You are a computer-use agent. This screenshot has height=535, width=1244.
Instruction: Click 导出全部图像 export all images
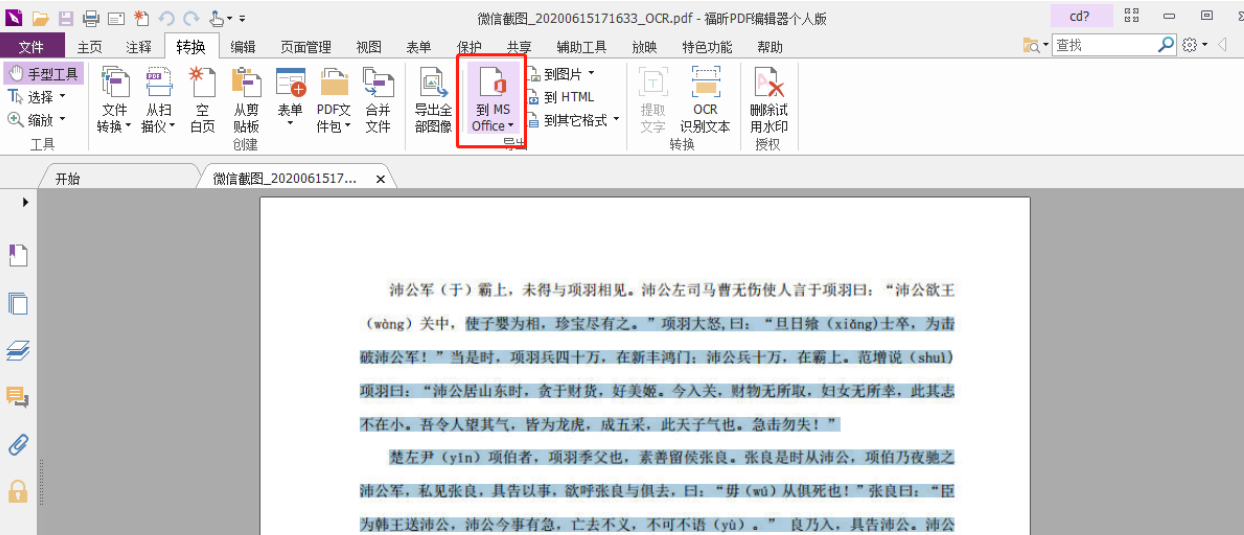pyautogui.click(x=433, y=100)
